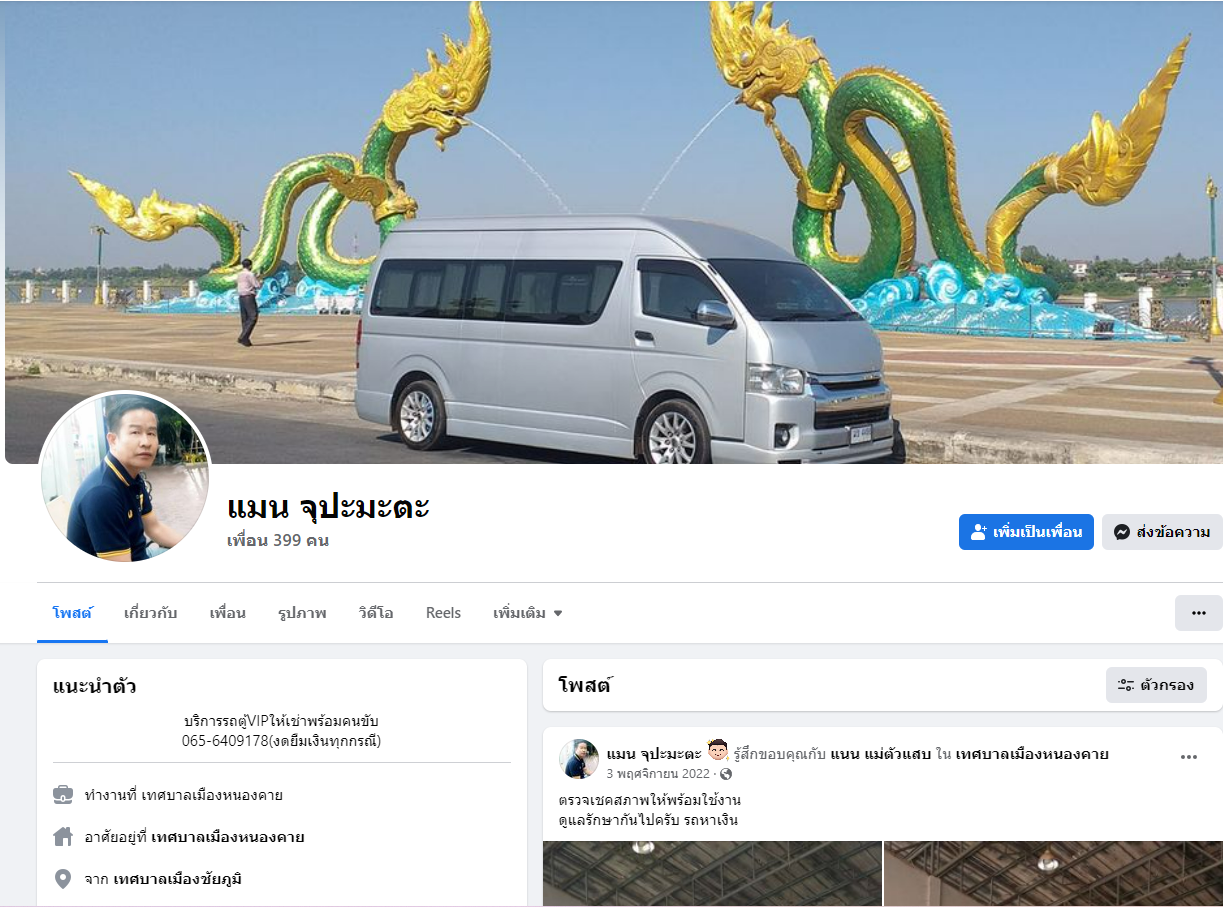This screenshot has width=1223, height=907.
Task: Select the Reels tab
Action: 443,613
